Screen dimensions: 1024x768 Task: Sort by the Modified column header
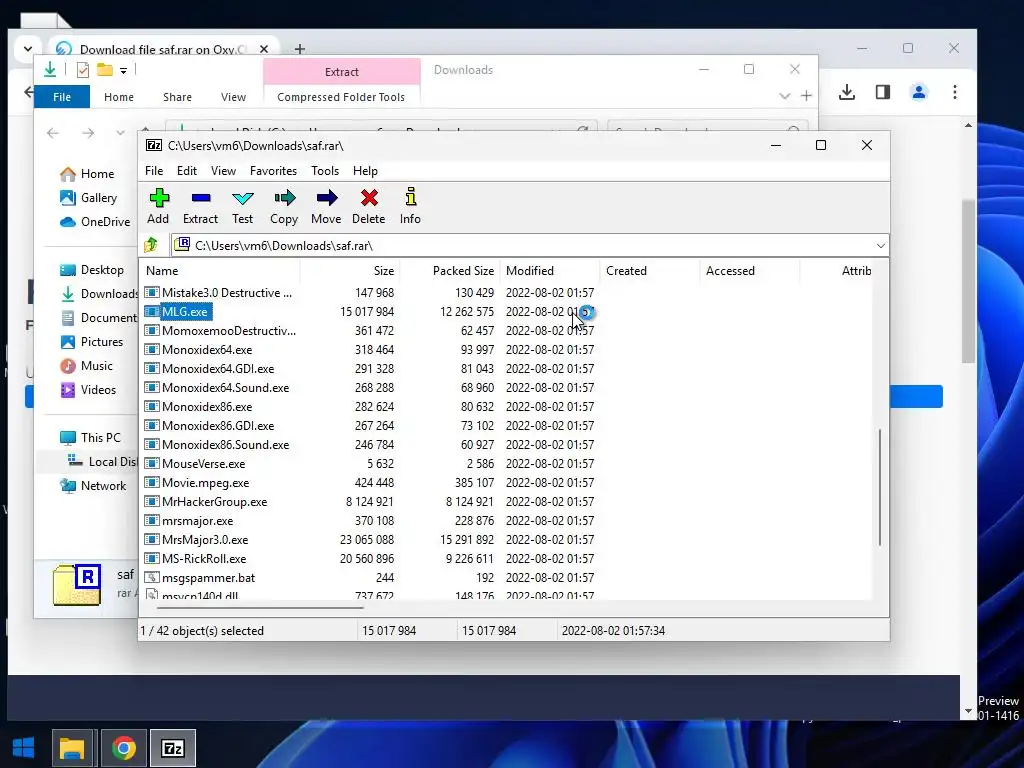point(550,270)
